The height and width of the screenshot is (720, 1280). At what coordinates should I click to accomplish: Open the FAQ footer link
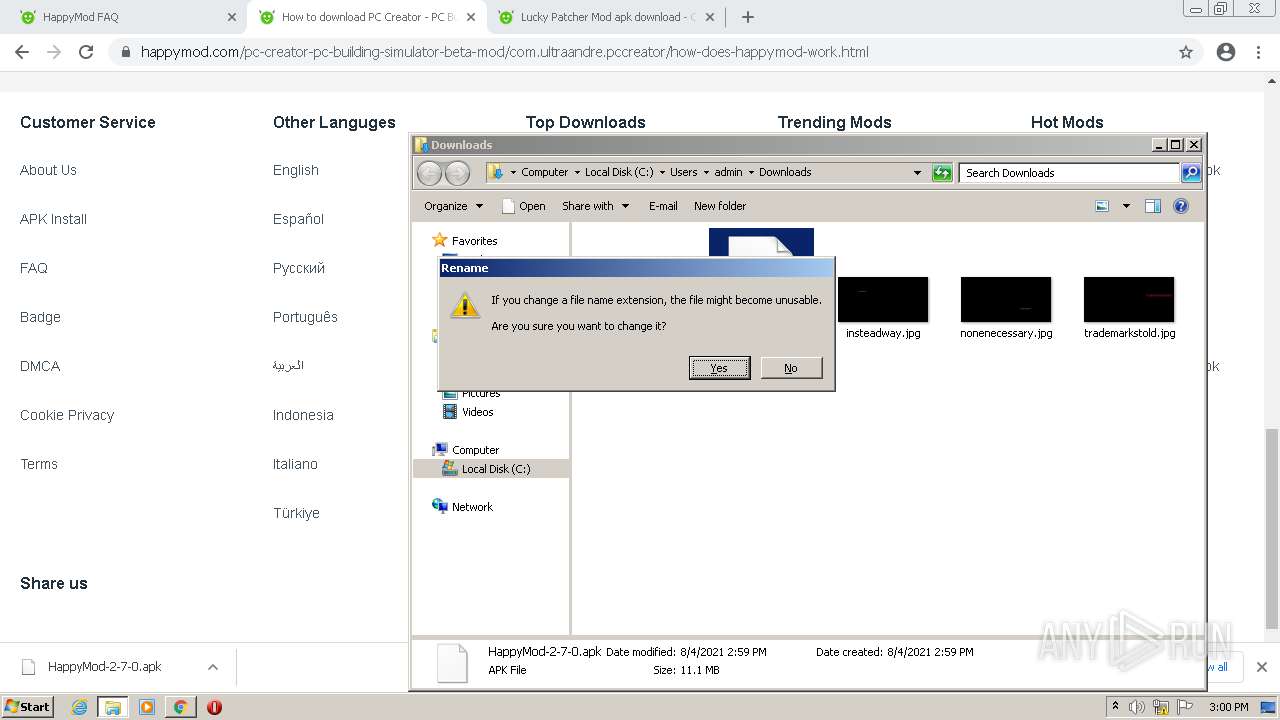pos(34,268)
